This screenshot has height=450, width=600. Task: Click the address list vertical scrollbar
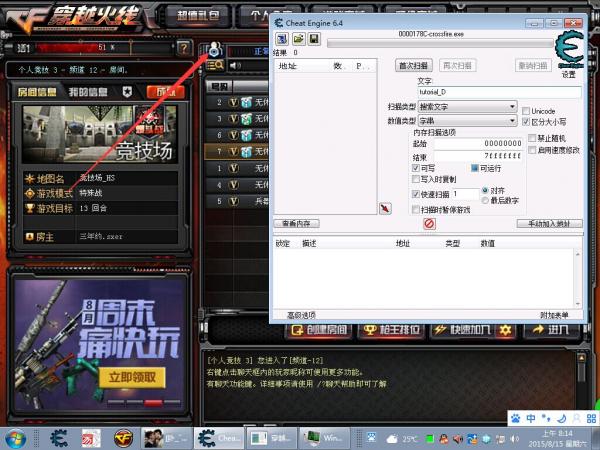tap(577, 279)
